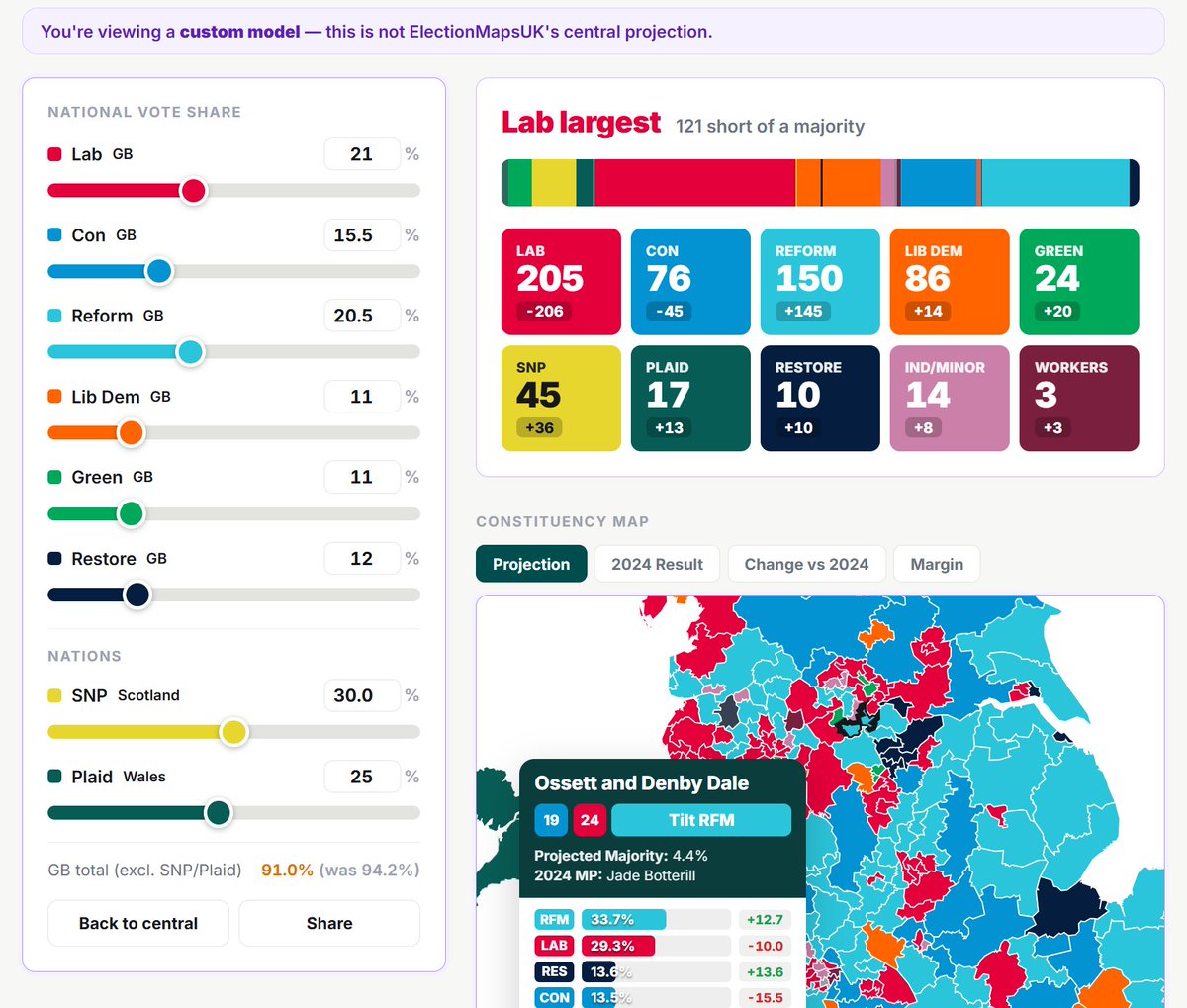This screenshot has width=1187, height=1008.
Task: Click the 121 short of a majority text
Action: click(x=770, y=126)
